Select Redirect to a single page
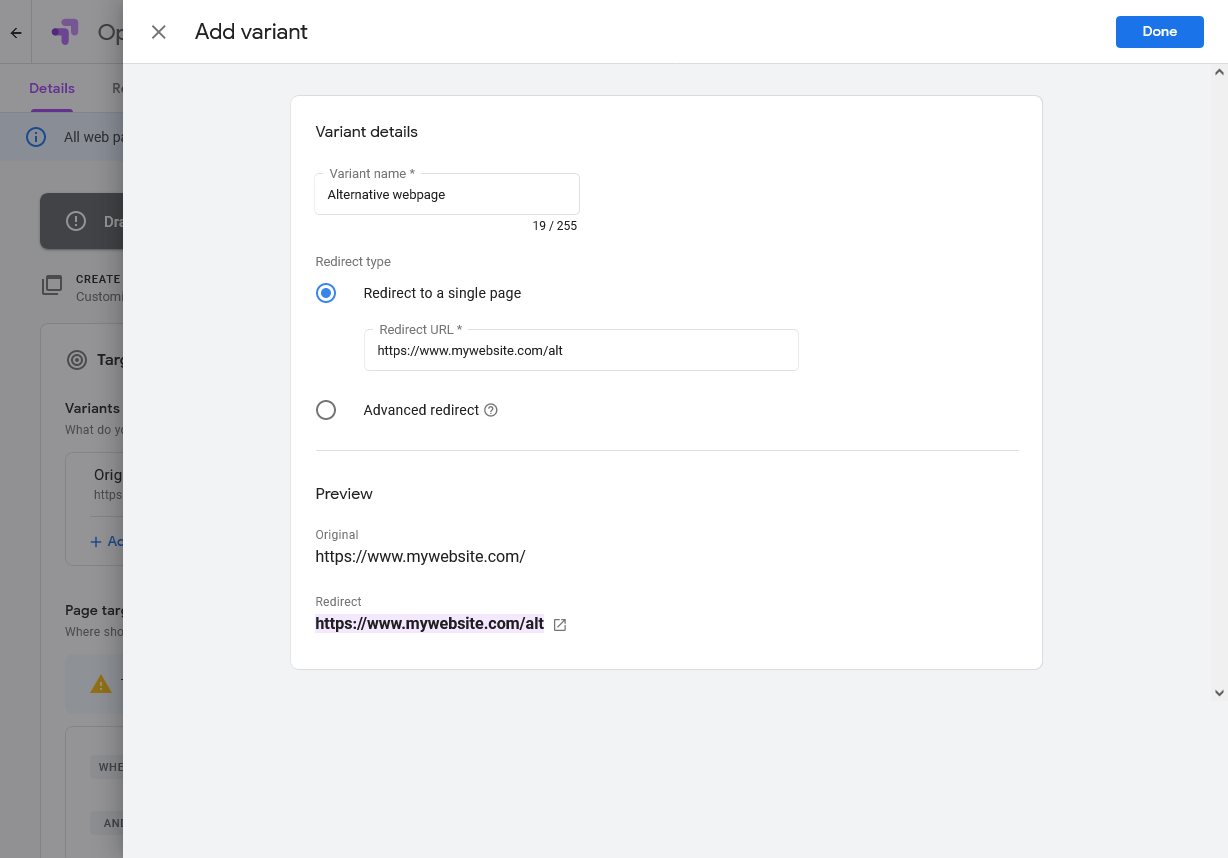The image size is (1228, 858). (326, 293)
